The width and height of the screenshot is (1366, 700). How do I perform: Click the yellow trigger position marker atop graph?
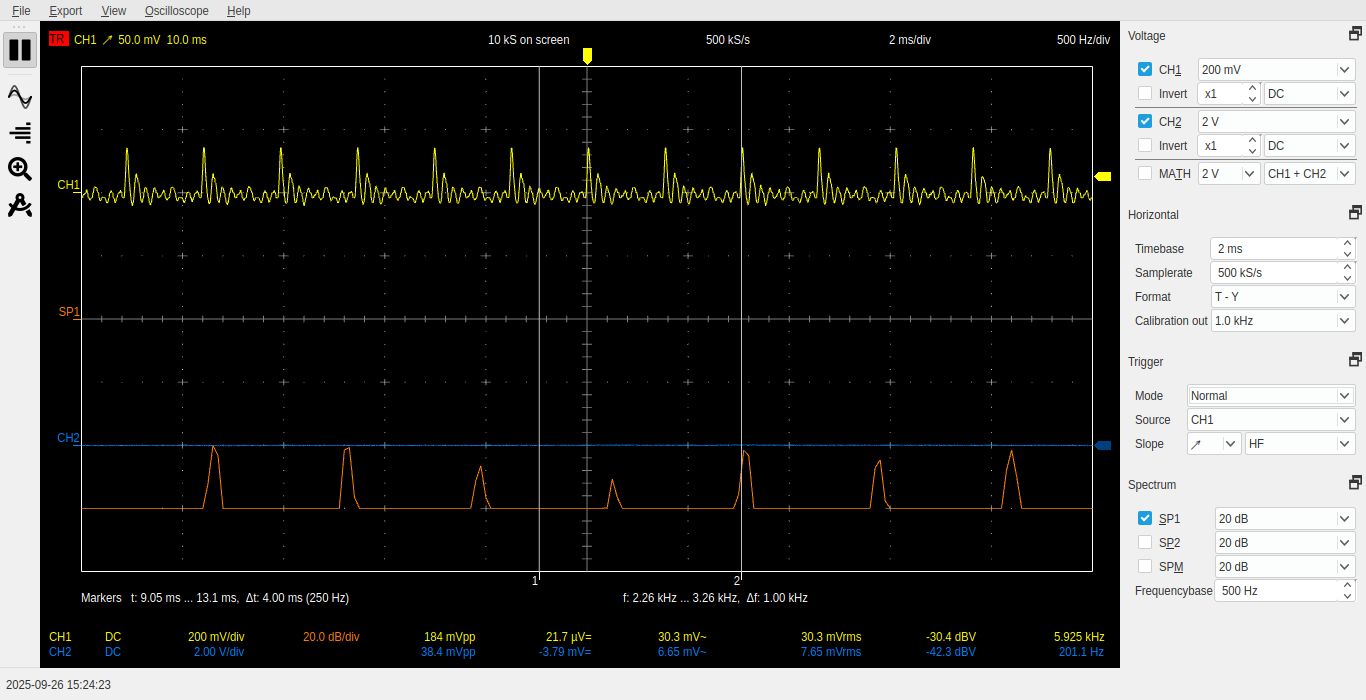coord(587,56)
